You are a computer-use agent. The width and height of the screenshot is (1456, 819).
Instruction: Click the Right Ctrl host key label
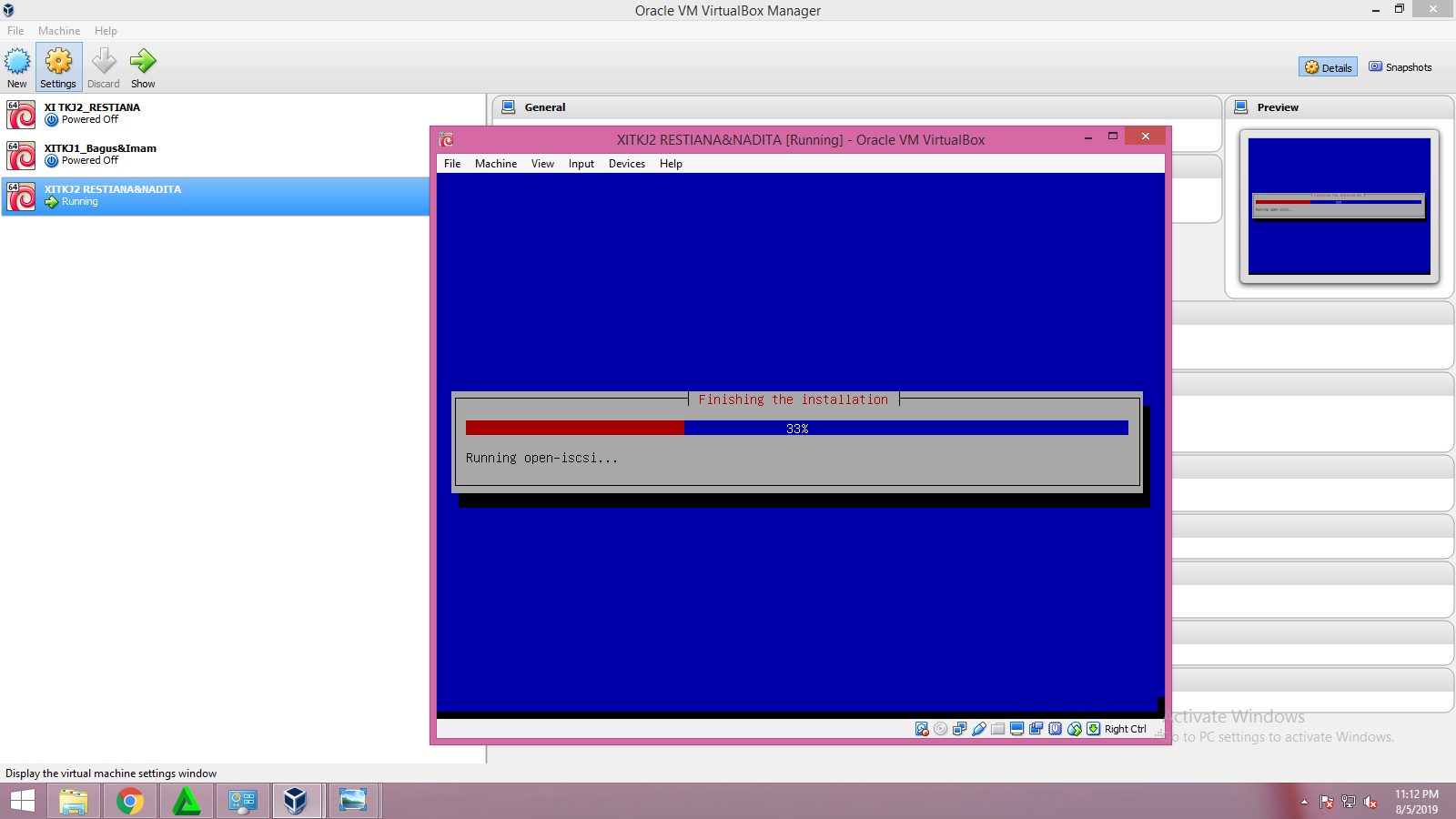(x=1126, y=729)
